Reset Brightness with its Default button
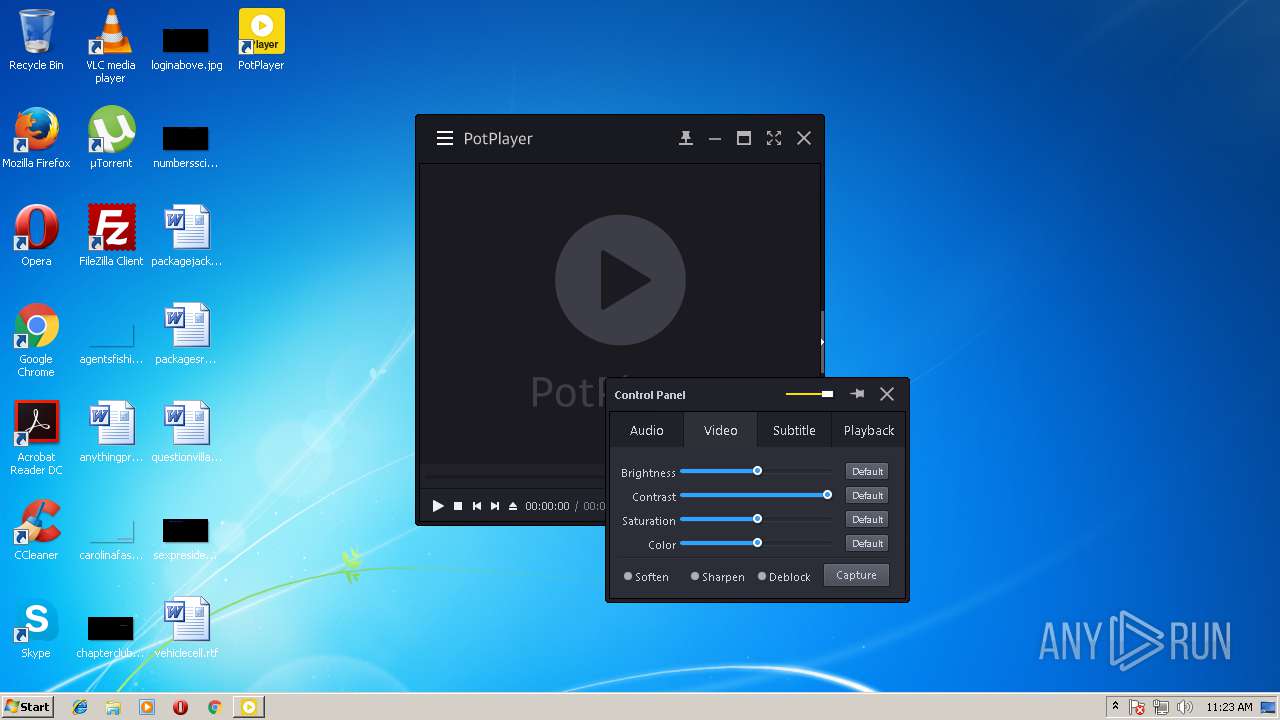This screenshot has height=720, width=1280. (x=867, y=471)
